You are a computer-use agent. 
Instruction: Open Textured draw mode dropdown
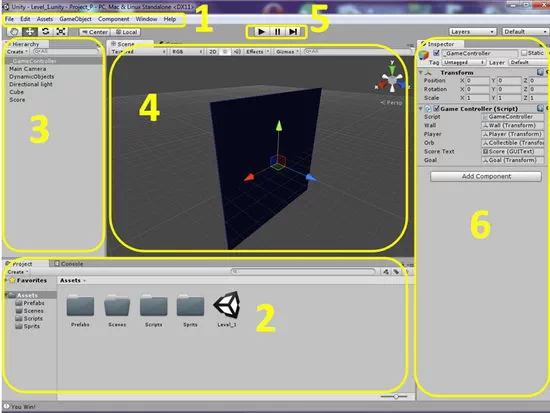[x=139, y=52]
